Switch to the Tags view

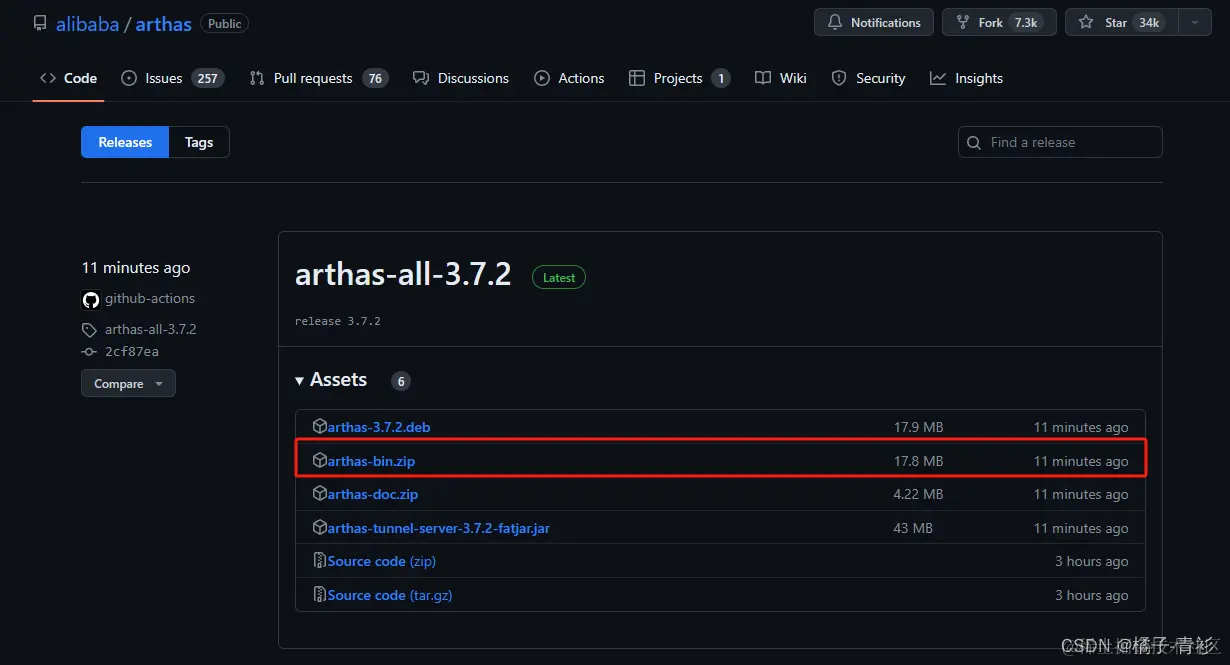(199, 142)
